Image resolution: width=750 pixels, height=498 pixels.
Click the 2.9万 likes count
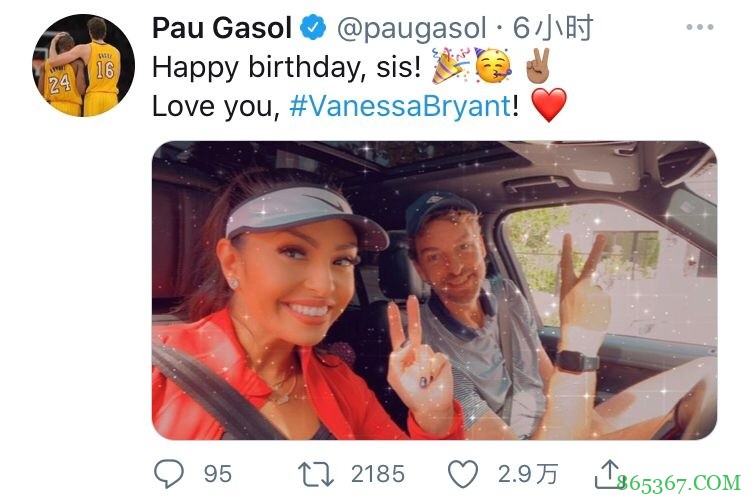pos(528,474)
